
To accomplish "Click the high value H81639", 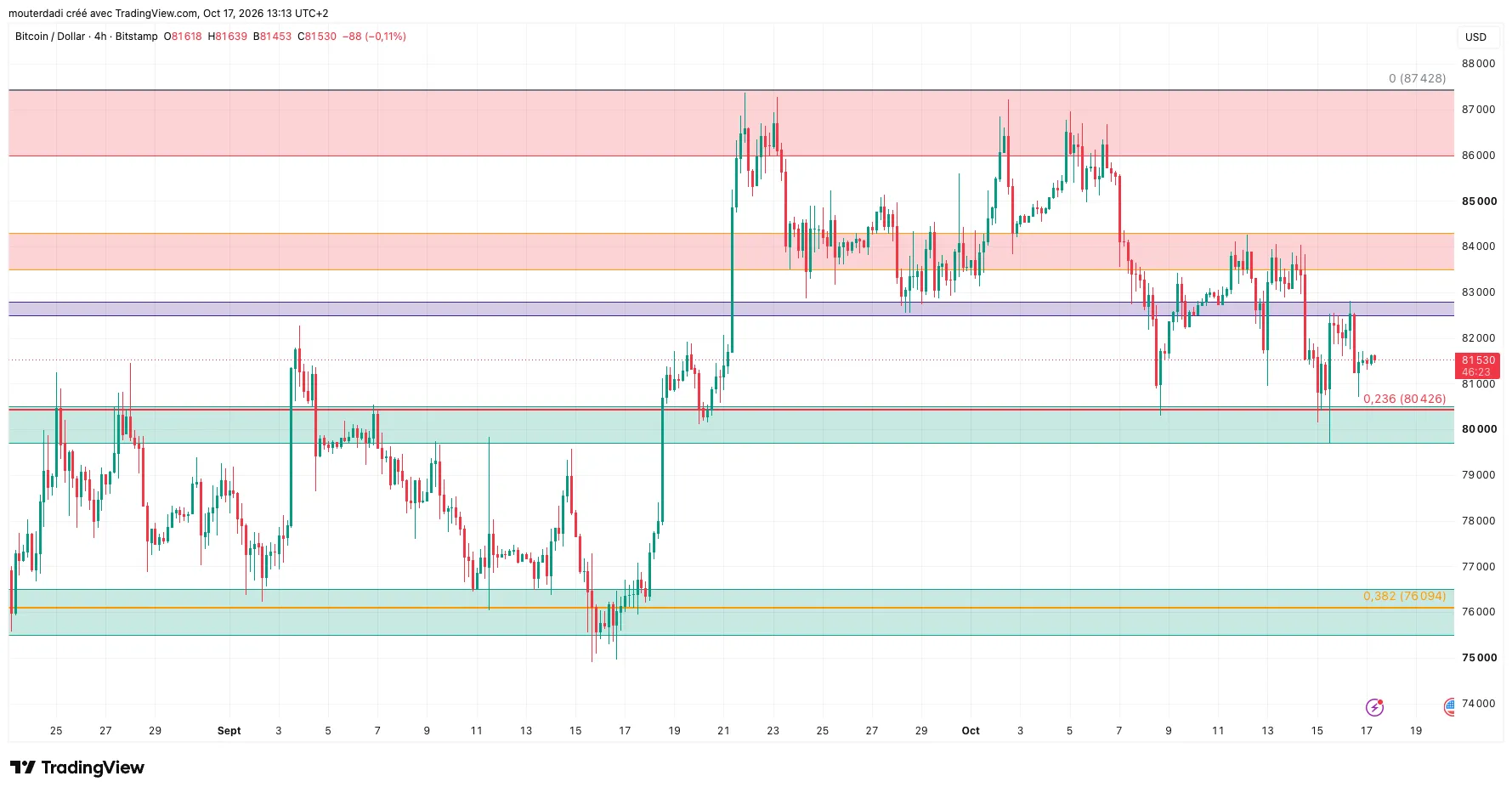I will pyautogui.click(x=228, y=37).
